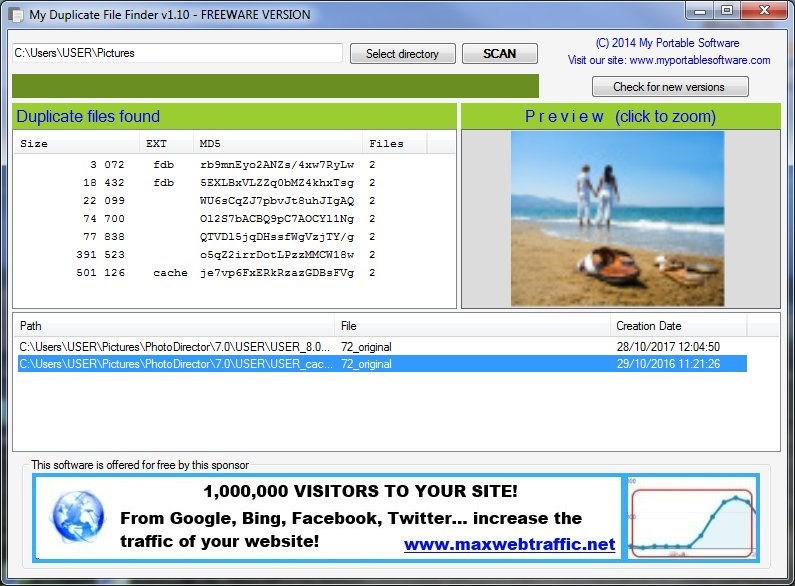795x586 pixels.
Task: Sort duplicates by MD5 column header
Action: coord(278,143)
